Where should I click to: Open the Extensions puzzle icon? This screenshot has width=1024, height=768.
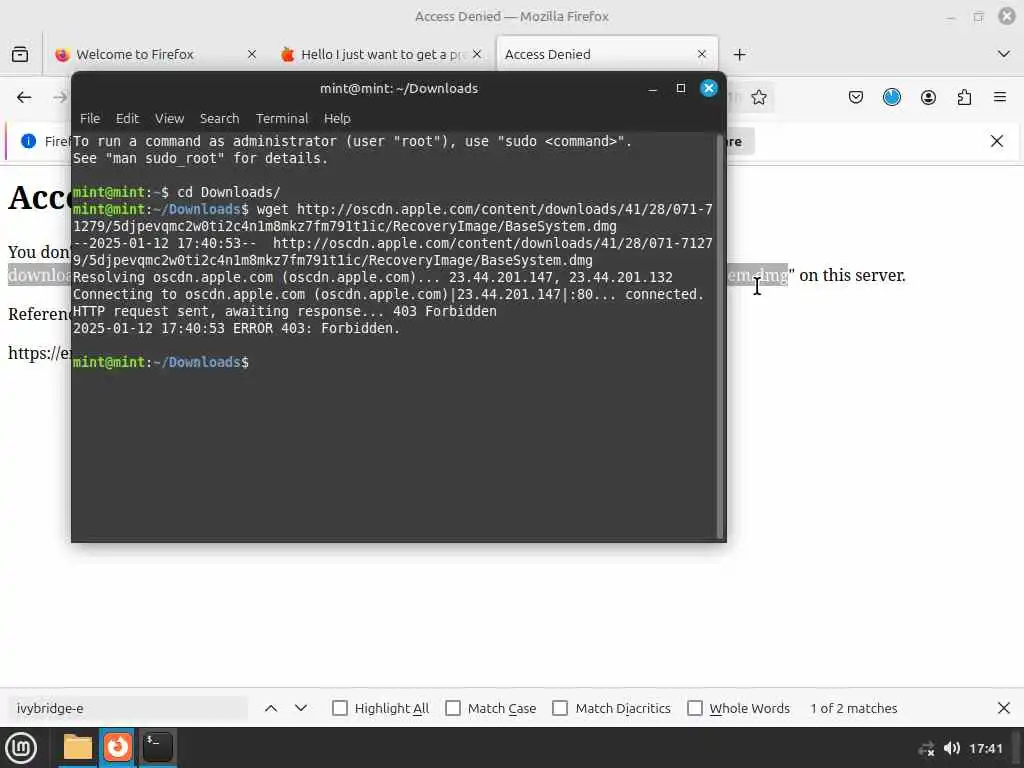(x=964, y=97)
